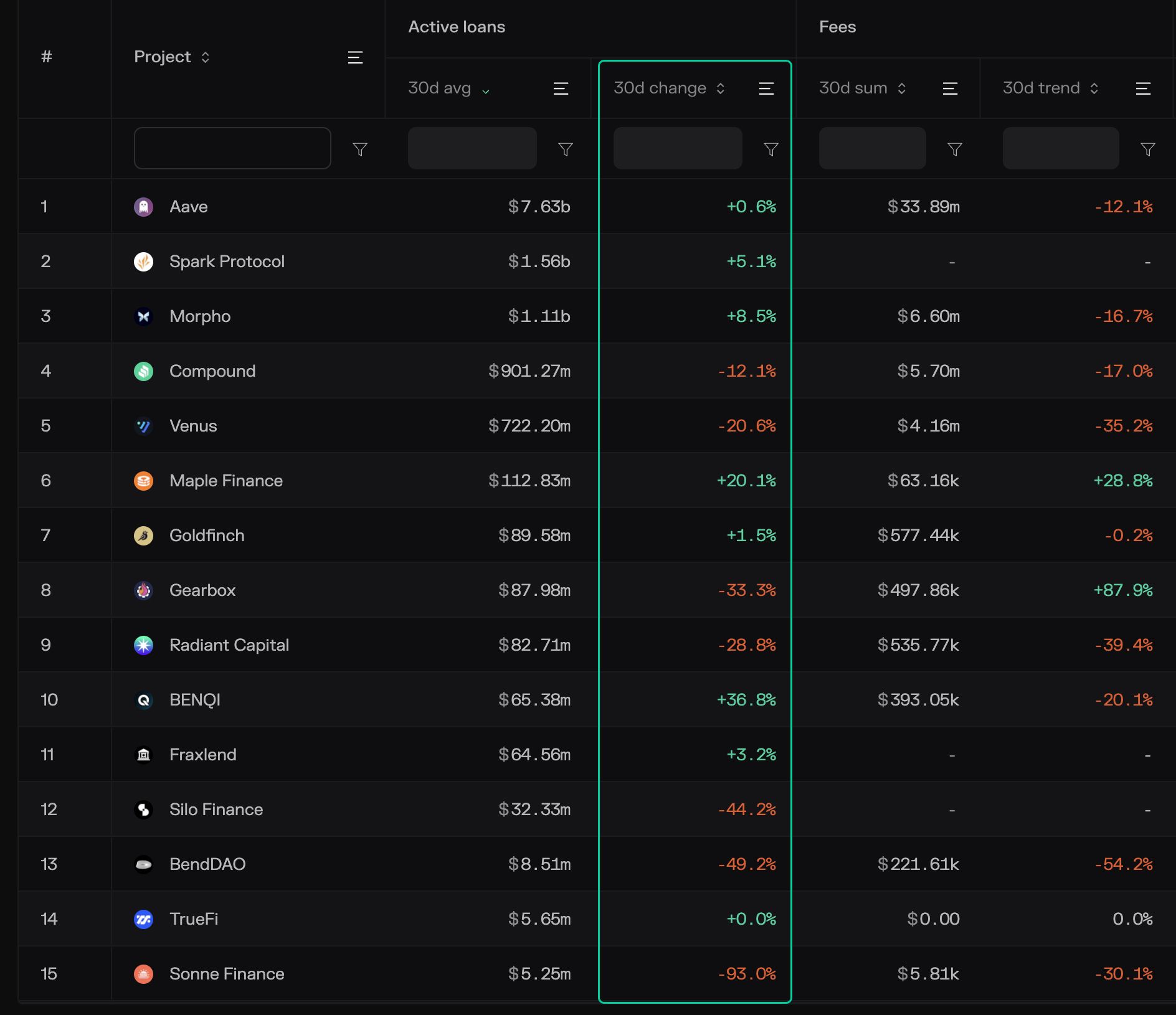Viewport: 1176px width, 1015px height.
Task: Open the 30d sum column menu icon
Action: coord(950,88)
